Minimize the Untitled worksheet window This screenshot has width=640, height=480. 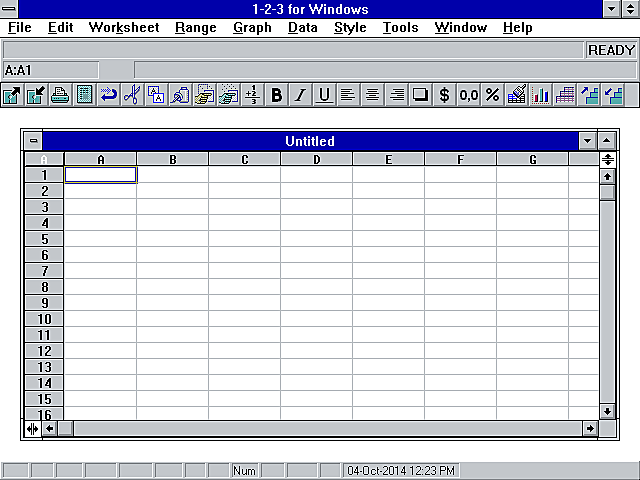click(x=587, y=141)
